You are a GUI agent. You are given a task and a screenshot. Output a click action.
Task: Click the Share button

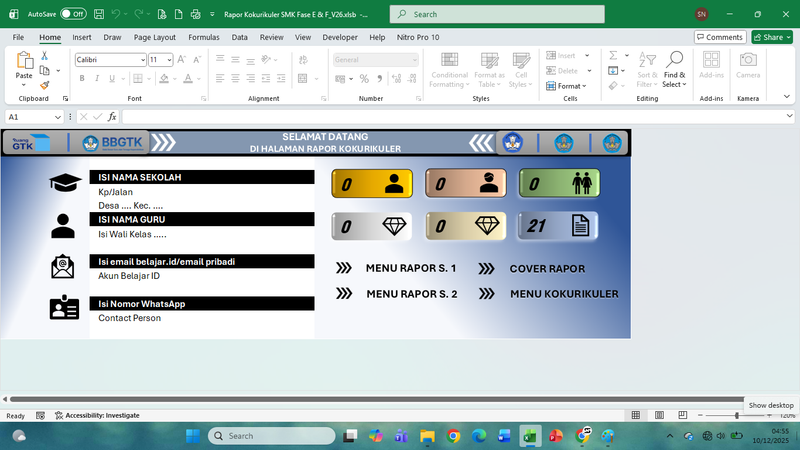pyautogui.click(x=772, y=37)
